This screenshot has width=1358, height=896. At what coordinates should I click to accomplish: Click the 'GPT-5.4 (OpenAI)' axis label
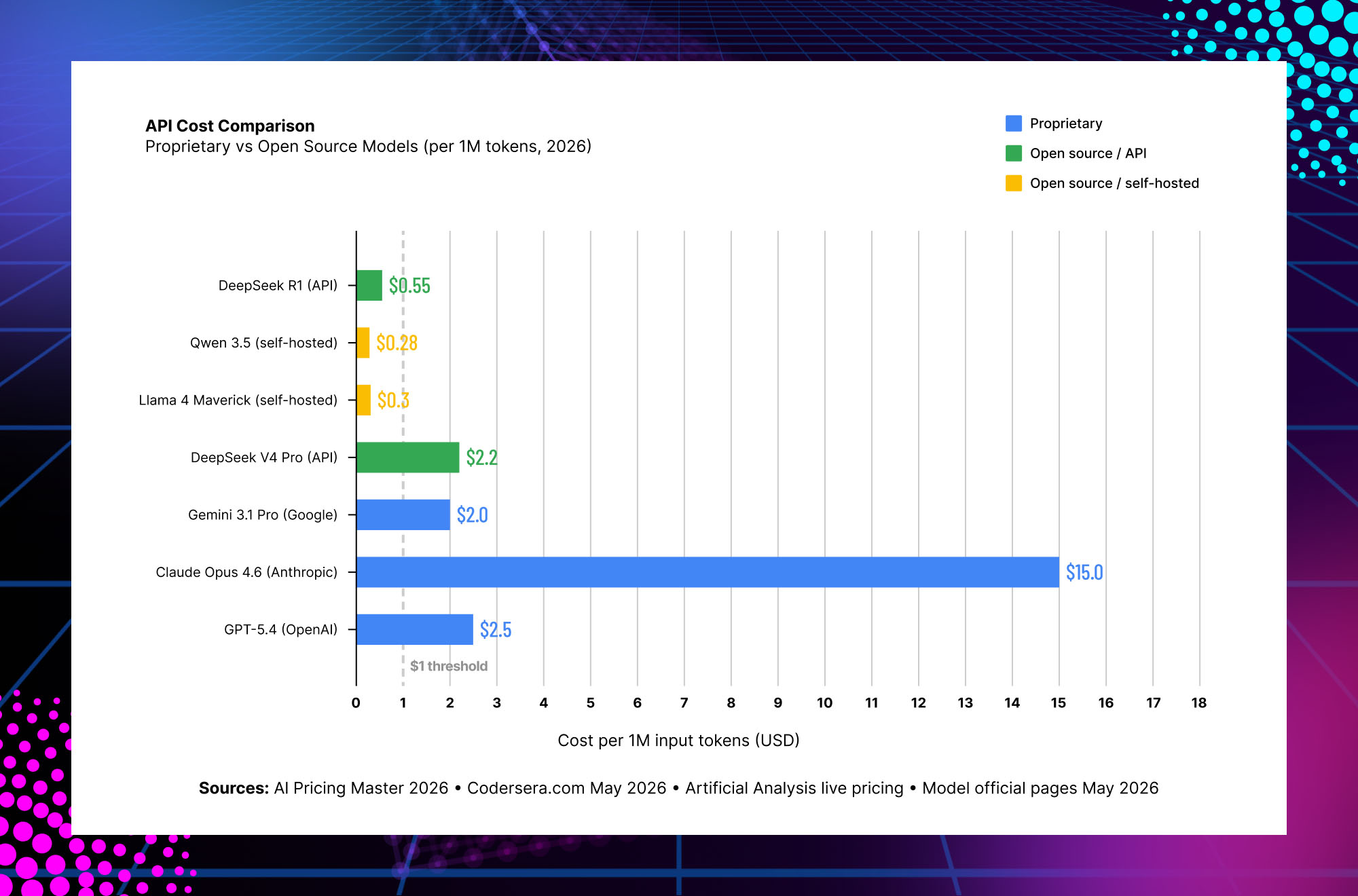[280, 630]
